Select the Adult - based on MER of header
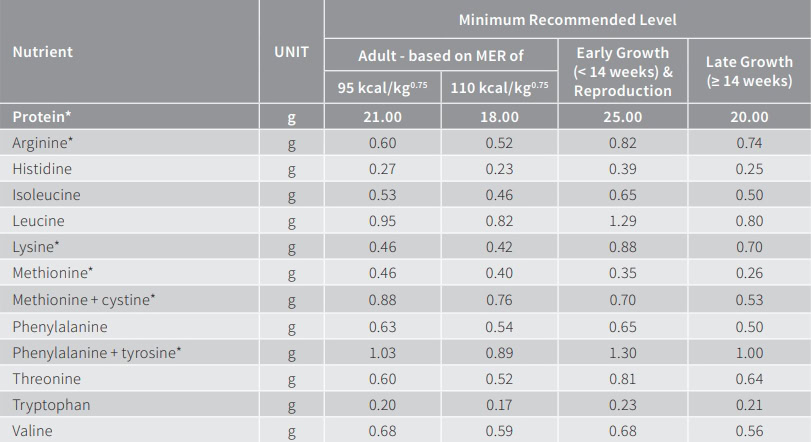The height and width of the screenshot is (442, 811). click(x=441, y=55)
